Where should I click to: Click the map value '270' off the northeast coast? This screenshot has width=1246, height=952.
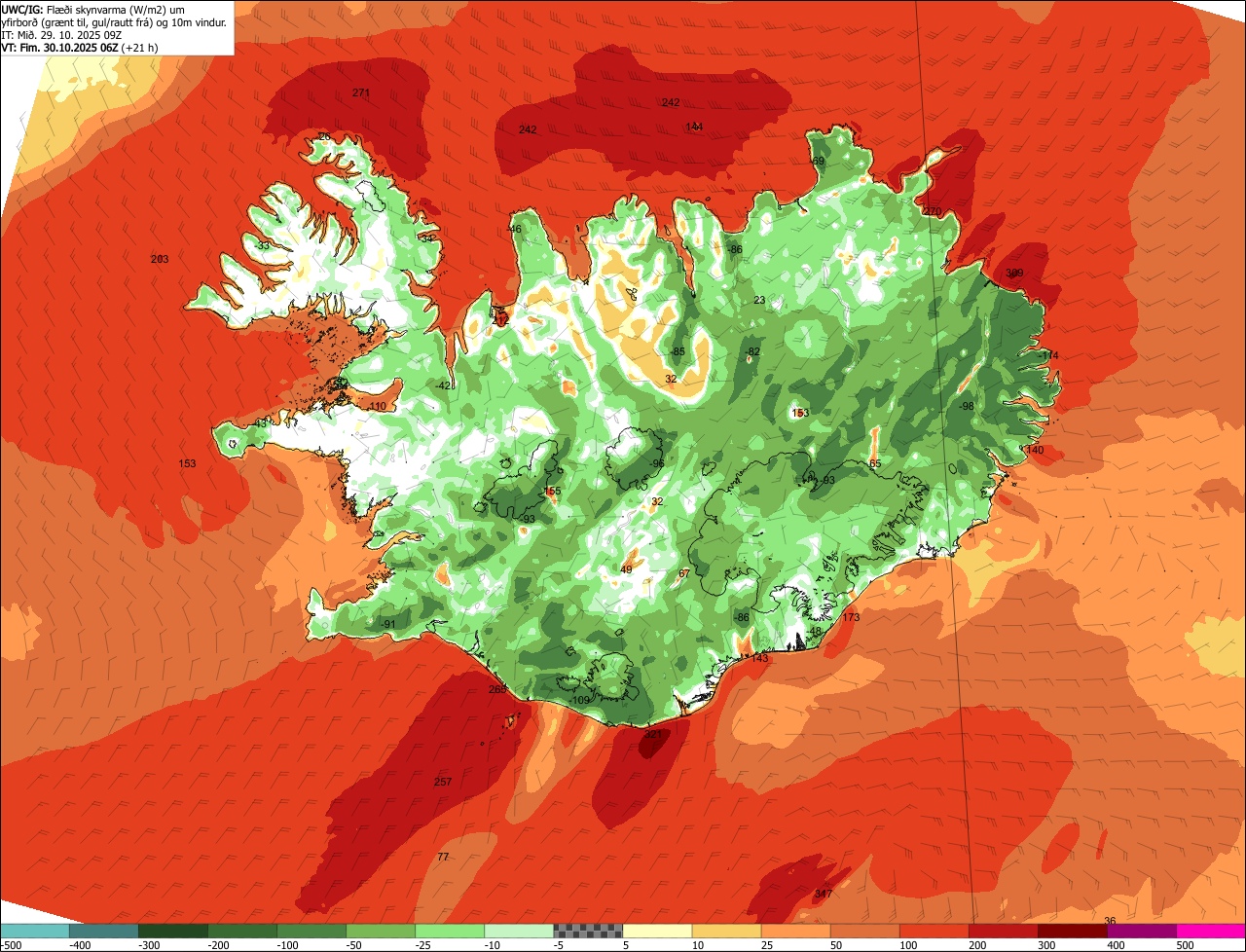pos(933,212)
